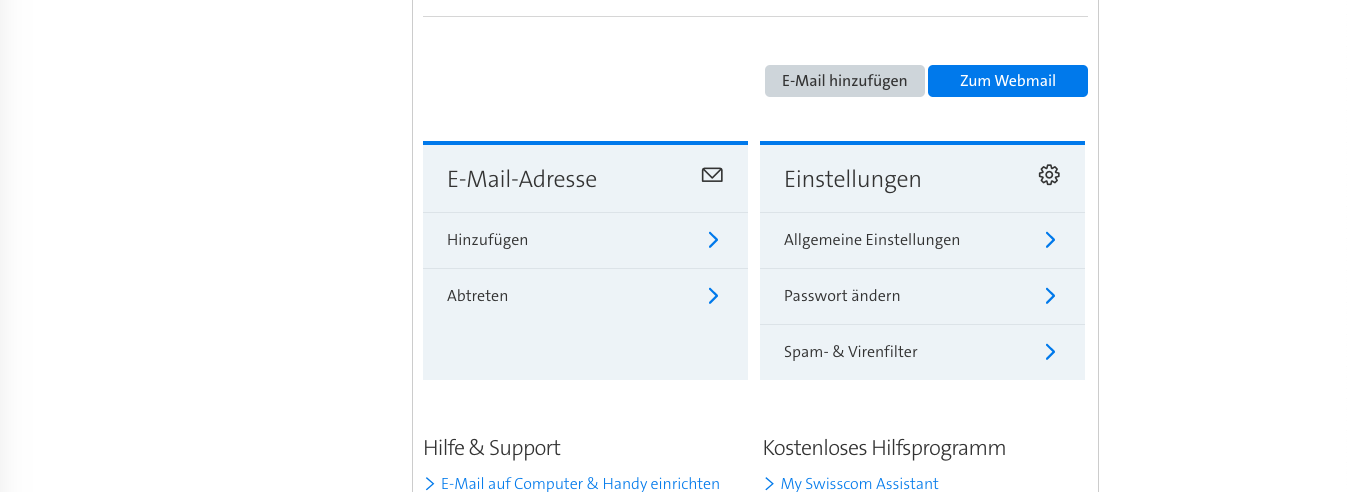Image resolution: width=1347 pixels, height=492 pixels.
Task: Click the E-Mail-Adresse card heading
Action: point(521,179)
